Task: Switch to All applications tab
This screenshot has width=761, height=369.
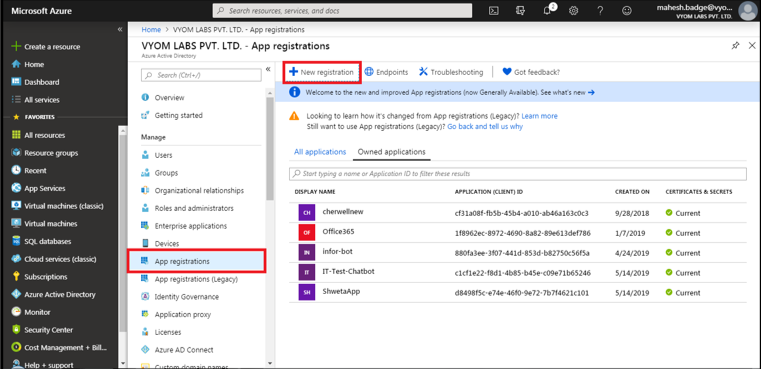Action: click(x=320, y=151)
